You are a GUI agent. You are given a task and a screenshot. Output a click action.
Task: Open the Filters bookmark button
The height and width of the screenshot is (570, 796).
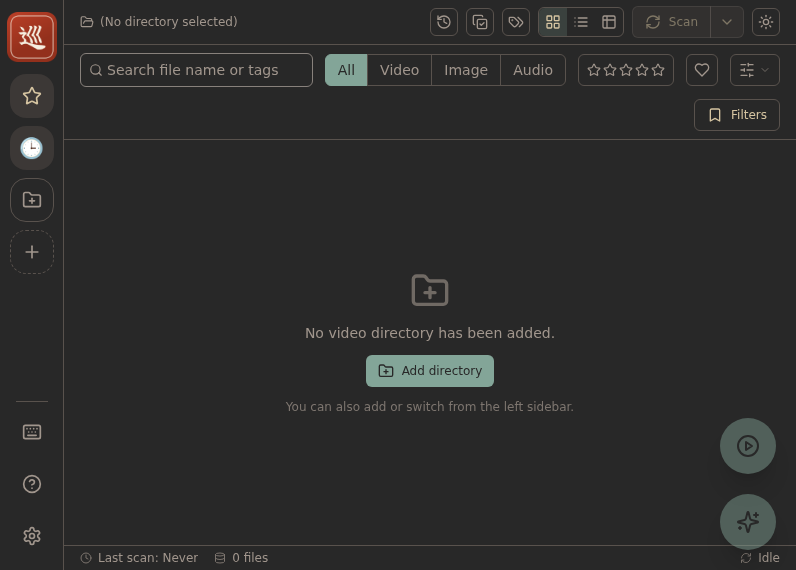(737, 115)
